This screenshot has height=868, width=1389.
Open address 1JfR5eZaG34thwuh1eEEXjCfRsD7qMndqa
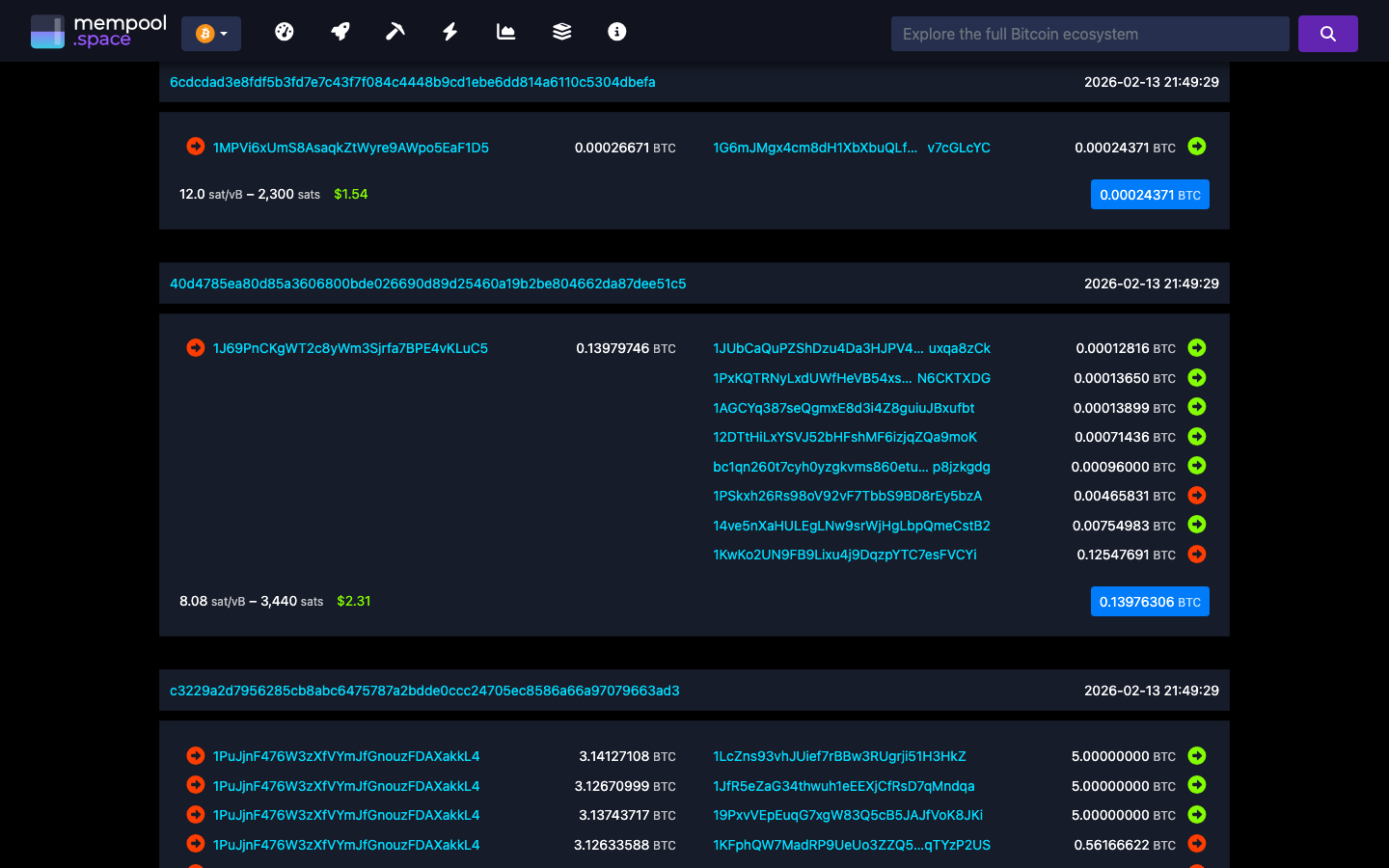843,786
